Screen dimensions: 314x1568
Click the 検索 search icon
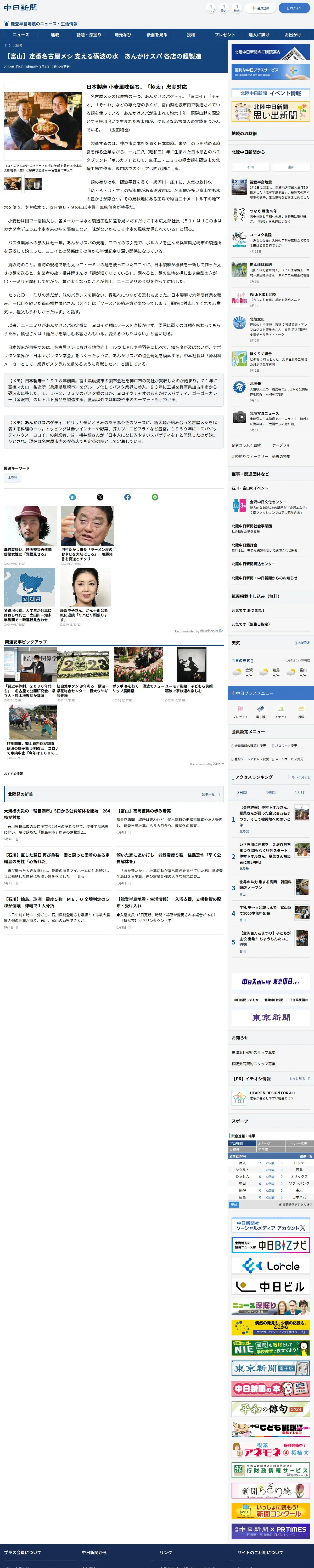coord(237,8)
